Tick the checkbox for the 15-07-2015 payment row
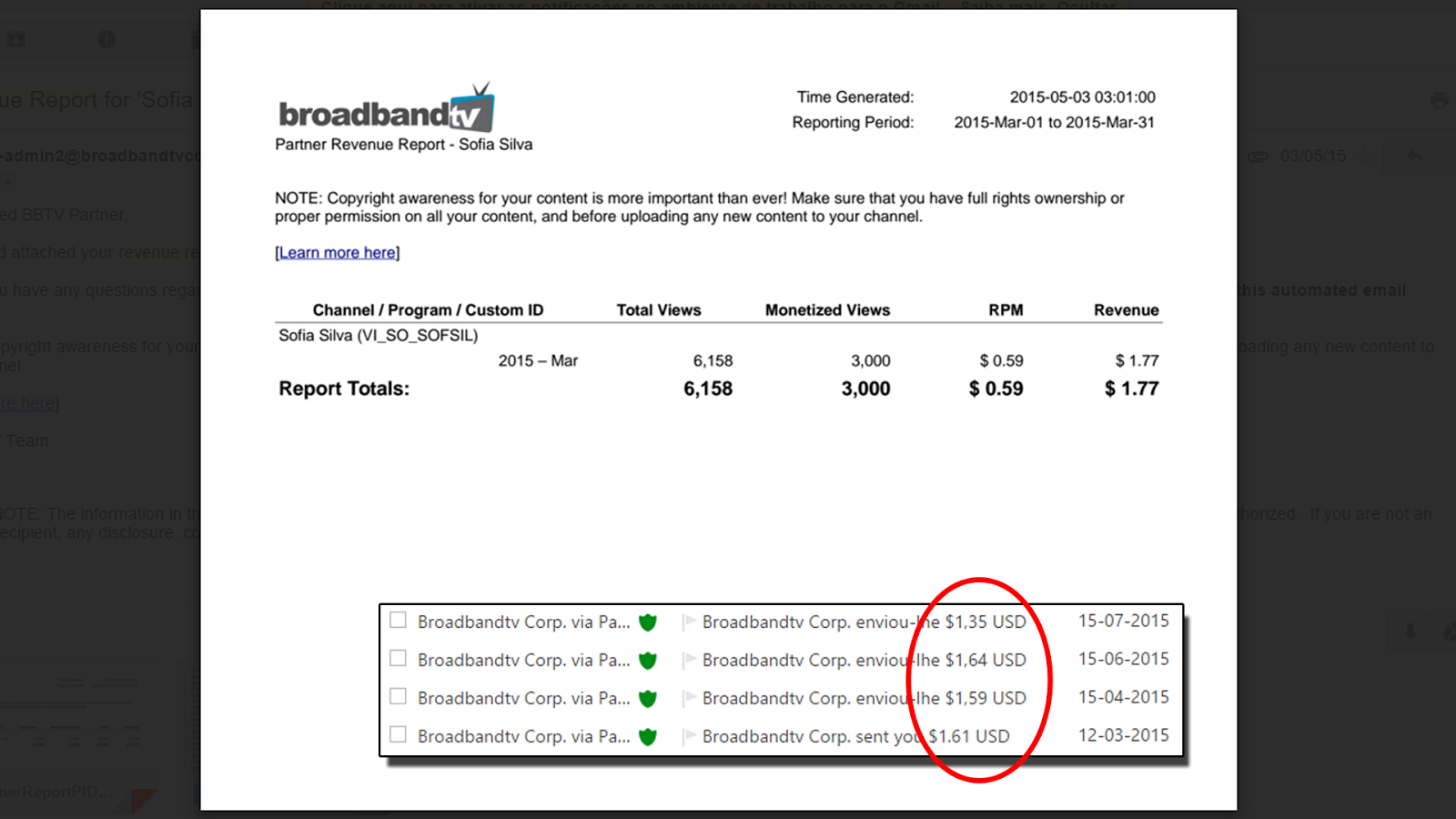1456x819 pixels. (x=398, y=621)
